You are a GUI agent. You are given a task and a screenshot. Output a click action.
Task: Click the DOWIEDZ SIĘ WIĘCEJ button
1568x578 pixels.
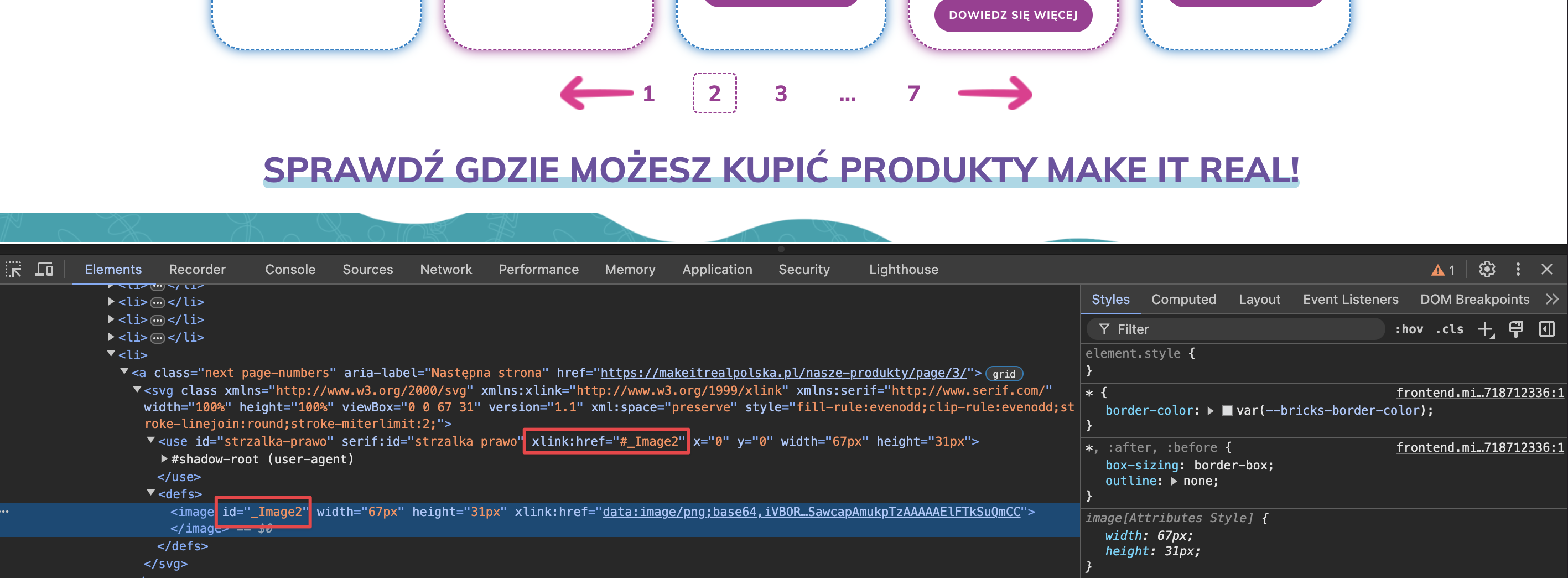coord(1014,14)
